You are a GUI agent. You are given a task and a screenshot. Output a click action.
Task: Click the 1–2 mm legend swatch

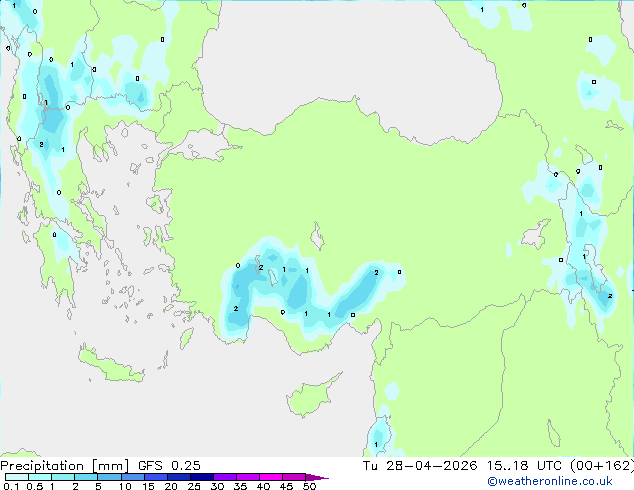[63, 477]
